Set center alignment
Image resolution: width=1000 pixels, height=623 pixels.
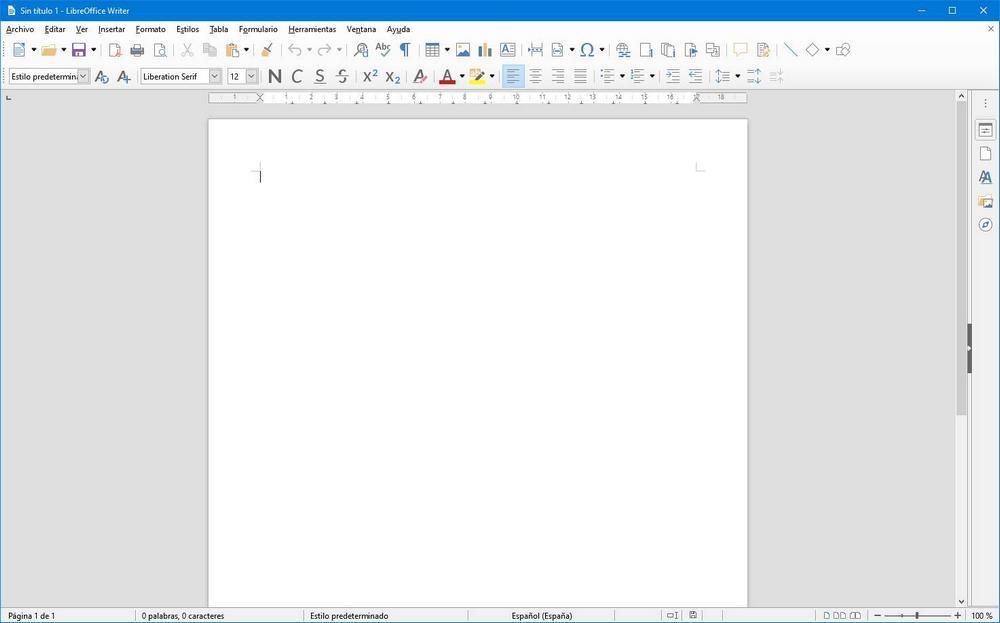pyautogui.click(x=536, y=77)
